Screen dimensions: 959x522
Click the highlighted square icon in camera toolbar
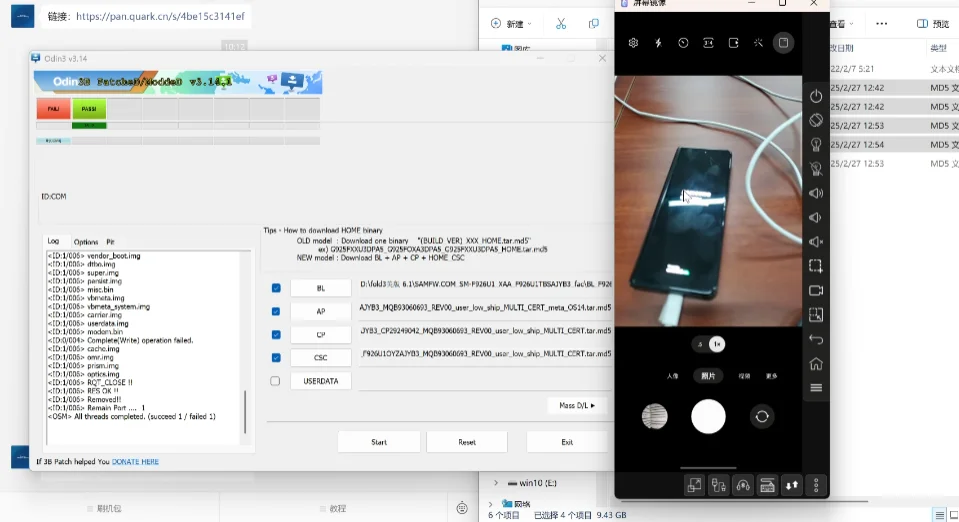(783, 43)
